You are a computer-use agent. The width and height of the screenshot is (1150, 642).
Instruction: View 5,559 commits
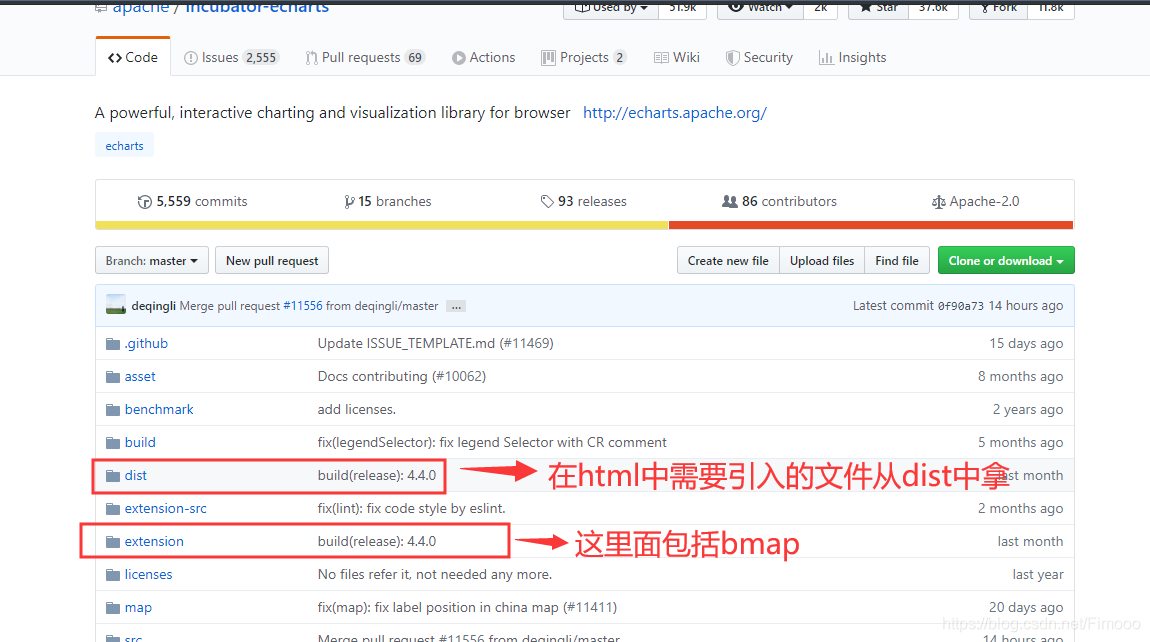coord(193,201)
